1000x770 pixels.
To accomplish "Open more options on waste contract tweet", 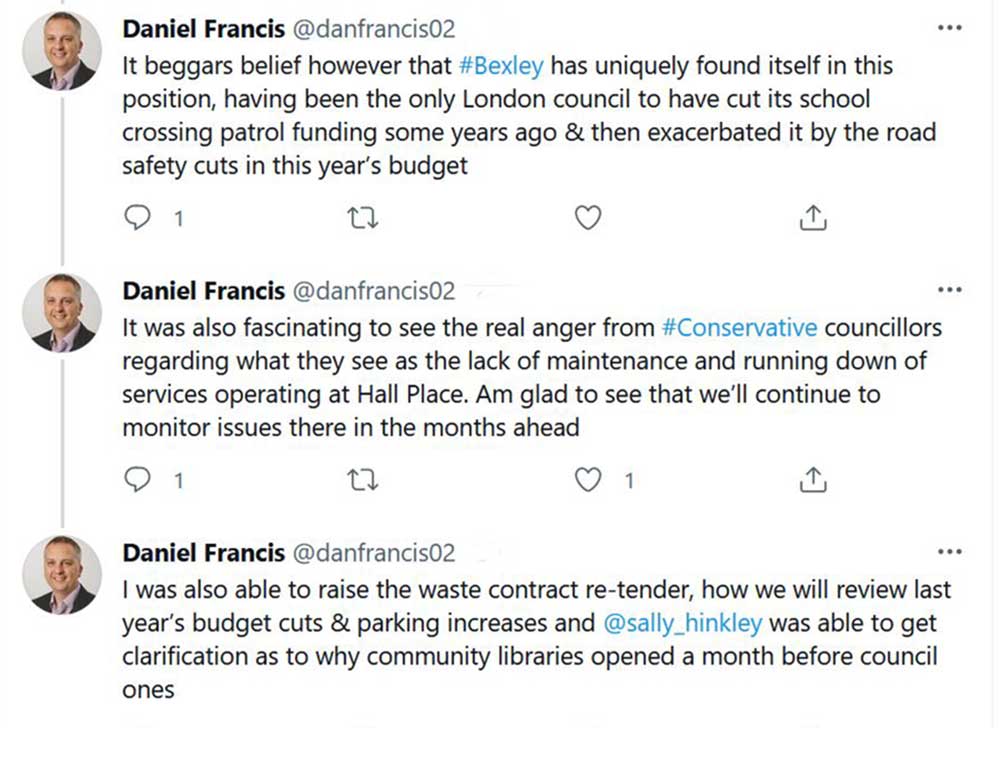I will pyautogui.click(x=949, y=552).
